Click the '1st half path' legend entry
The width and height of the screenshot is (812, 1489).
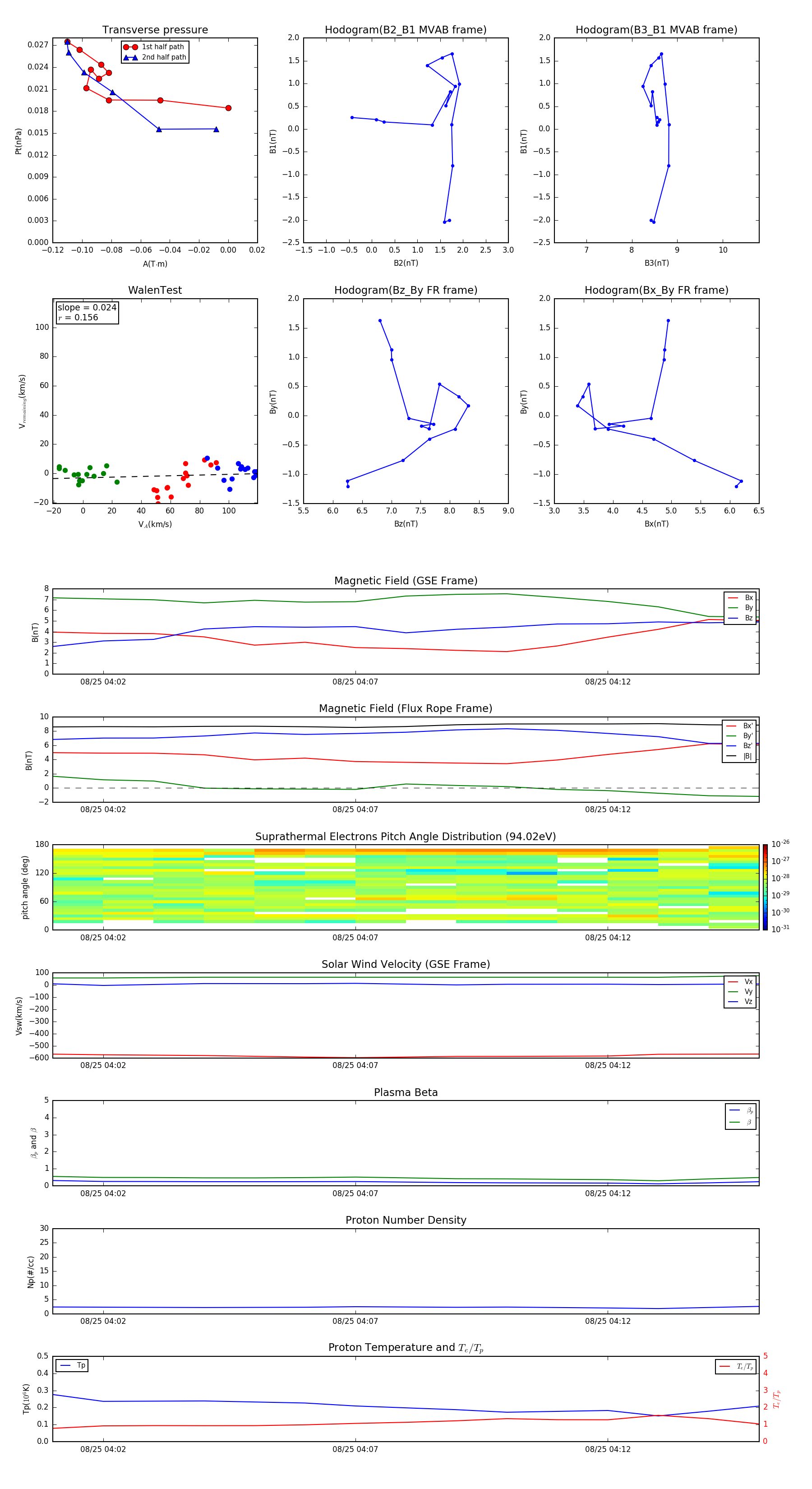pyautogui.click(x=154, y=47)
